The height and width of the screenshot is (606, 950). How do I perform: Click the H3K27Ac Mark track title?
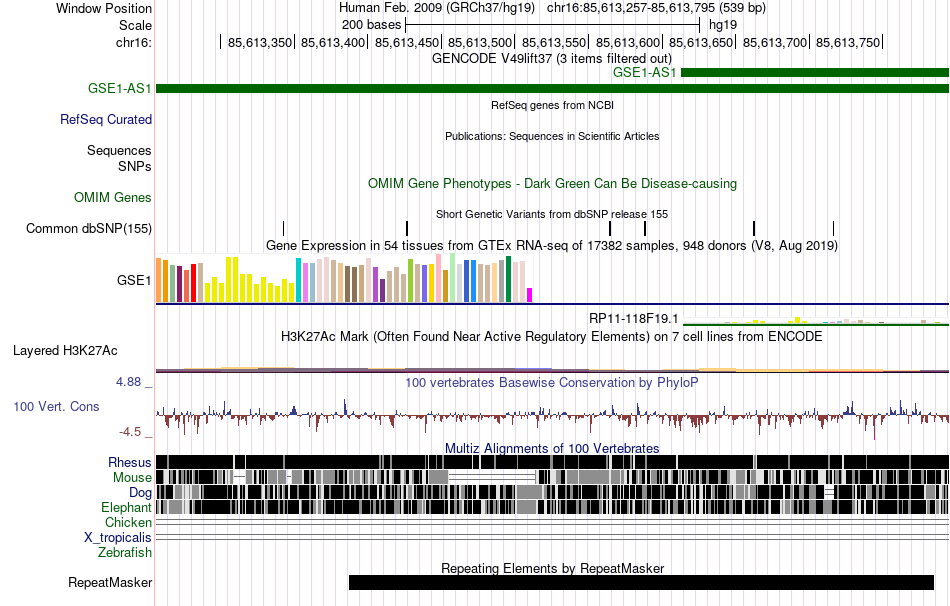[x=551, y=336]
